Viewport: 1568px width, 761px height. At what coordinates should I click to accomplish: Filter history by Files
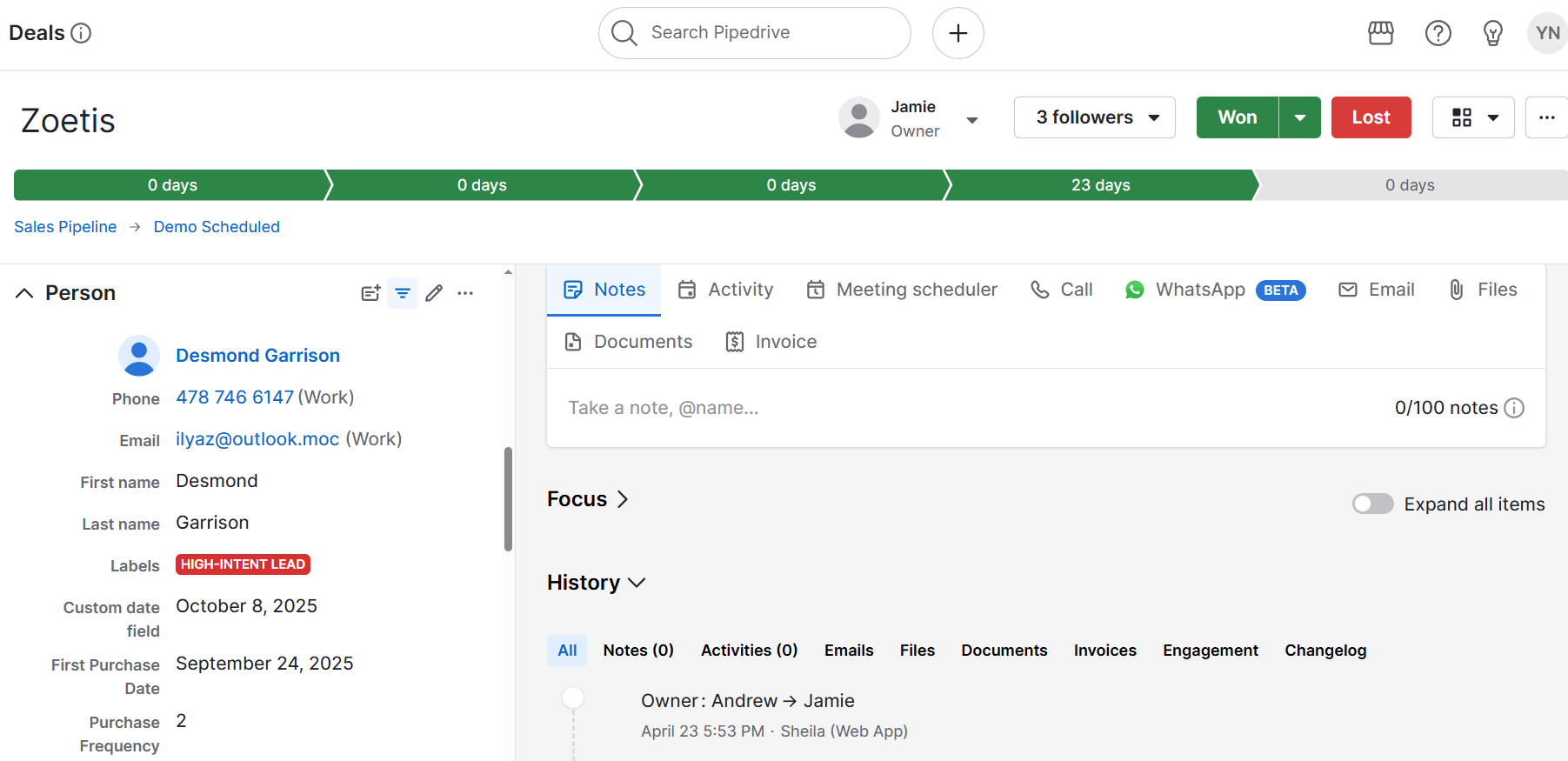coord(917,651)
